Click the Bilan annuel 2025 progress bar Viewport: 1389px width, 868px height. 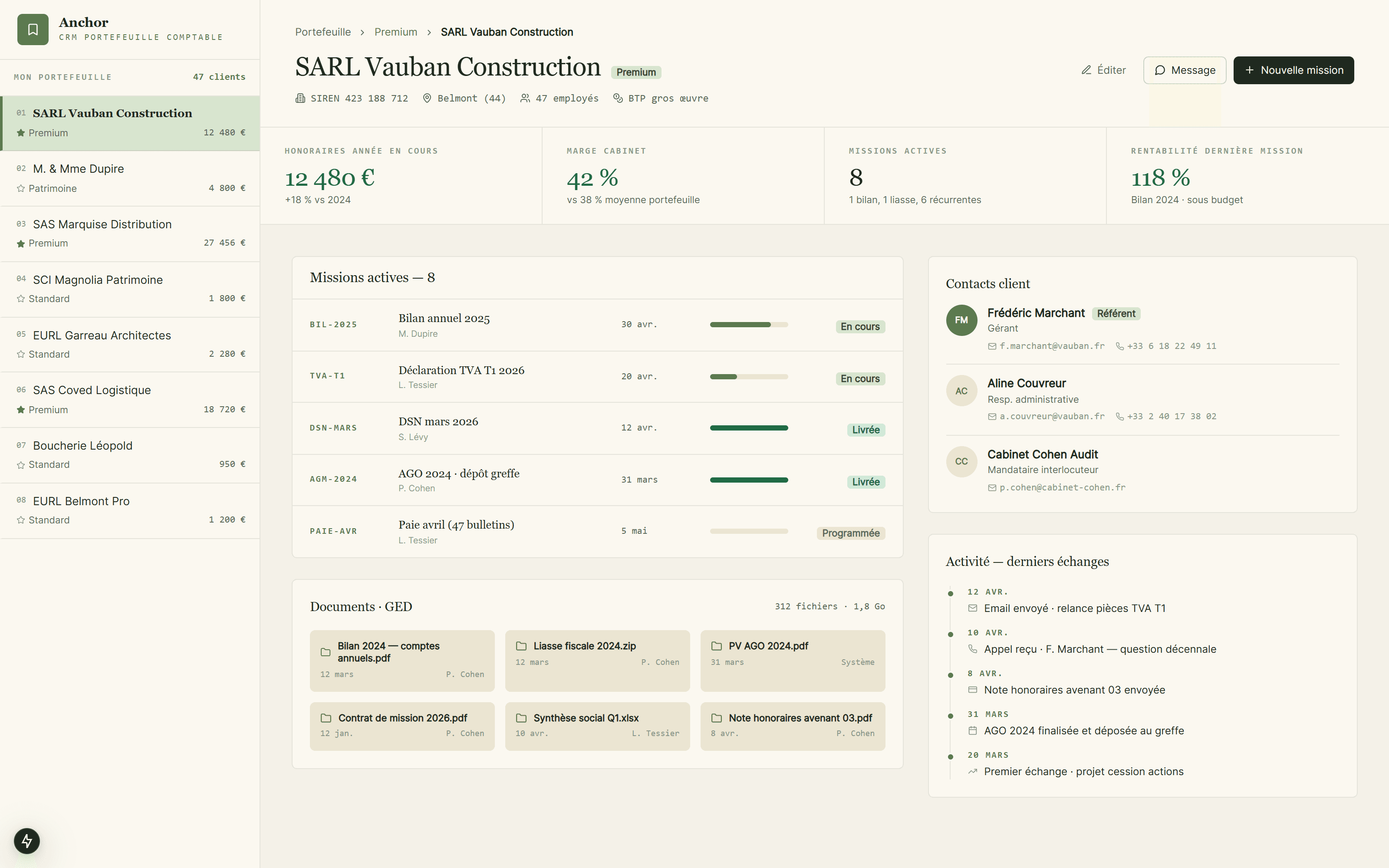[x=749, y=325]
